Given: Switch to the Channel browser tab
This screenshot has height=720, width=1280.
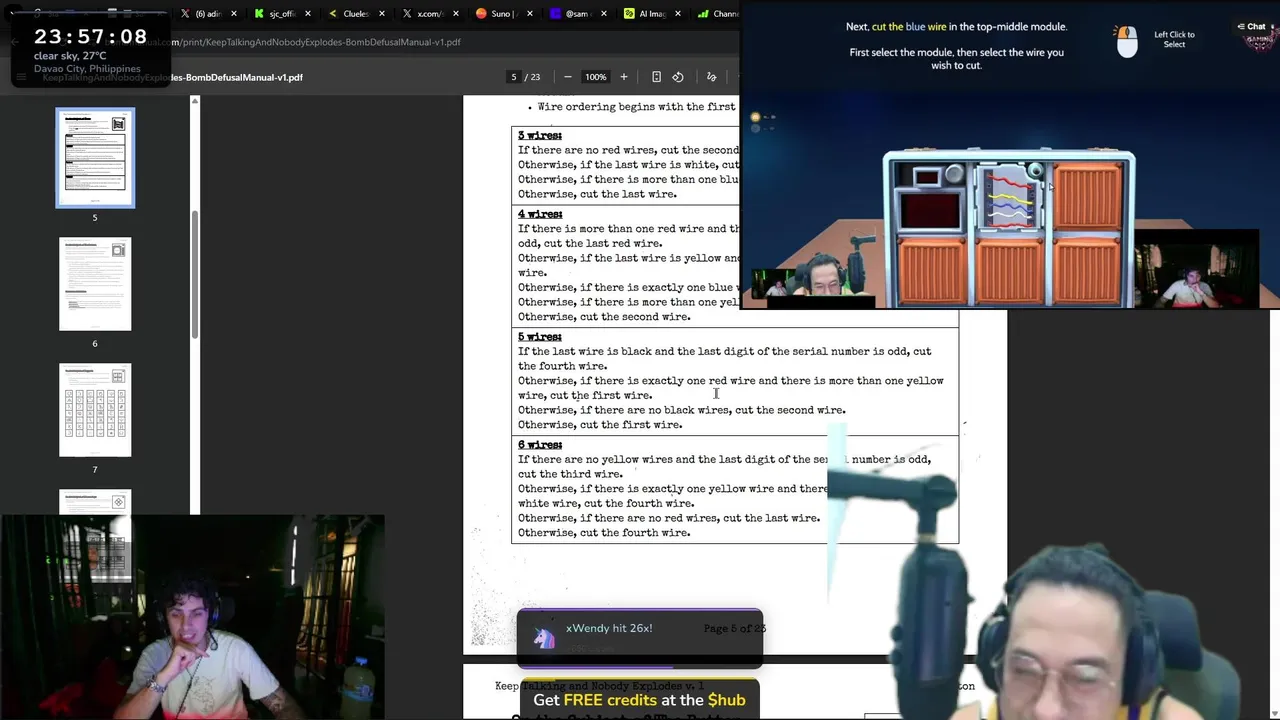Looking at the screenshot, I should tap(717, 14).
